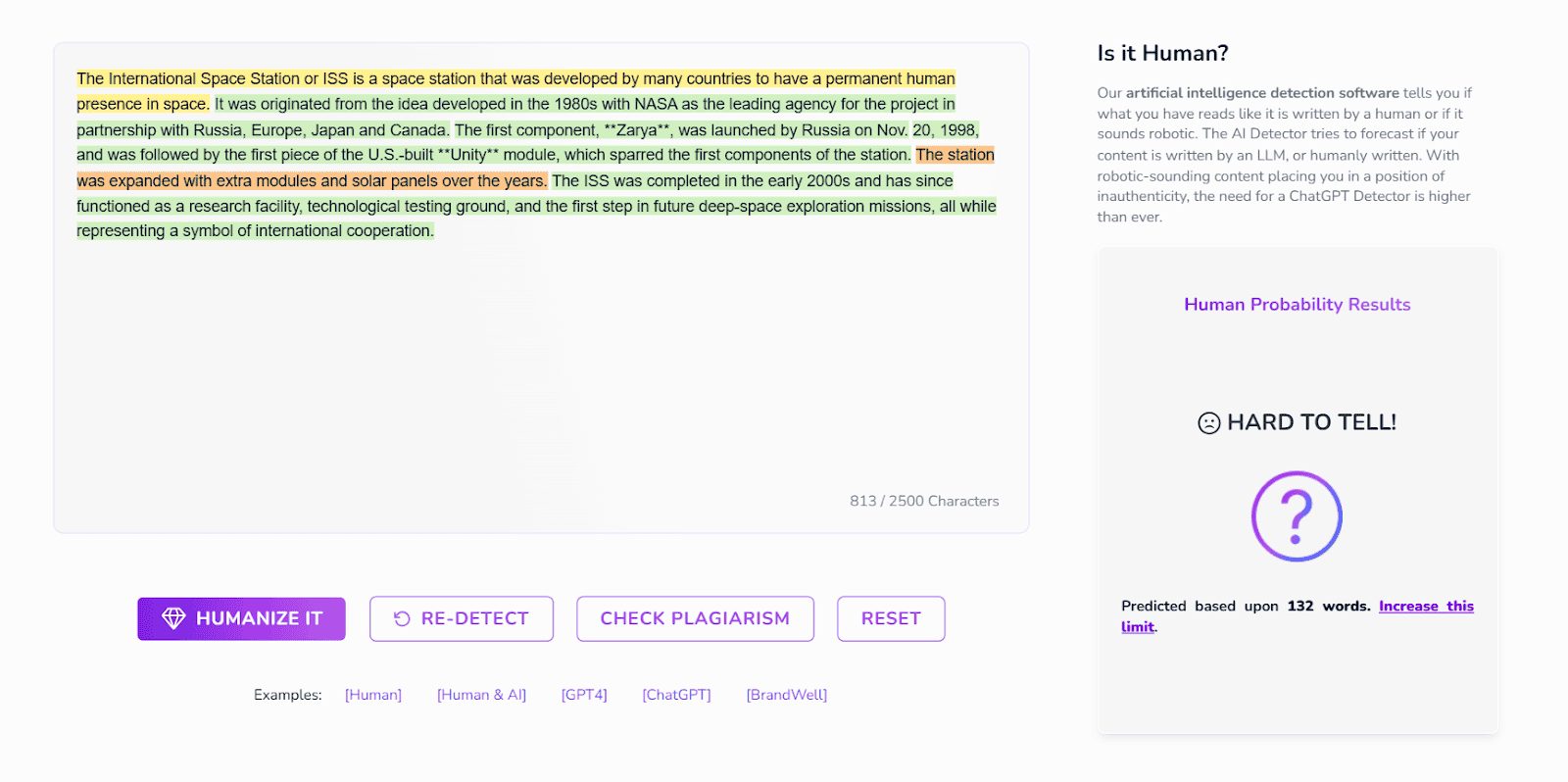Click the '813 / 2500 Characters' counter
The width and height of the screenshot is (1568, 782).
[x=923, y=501]
